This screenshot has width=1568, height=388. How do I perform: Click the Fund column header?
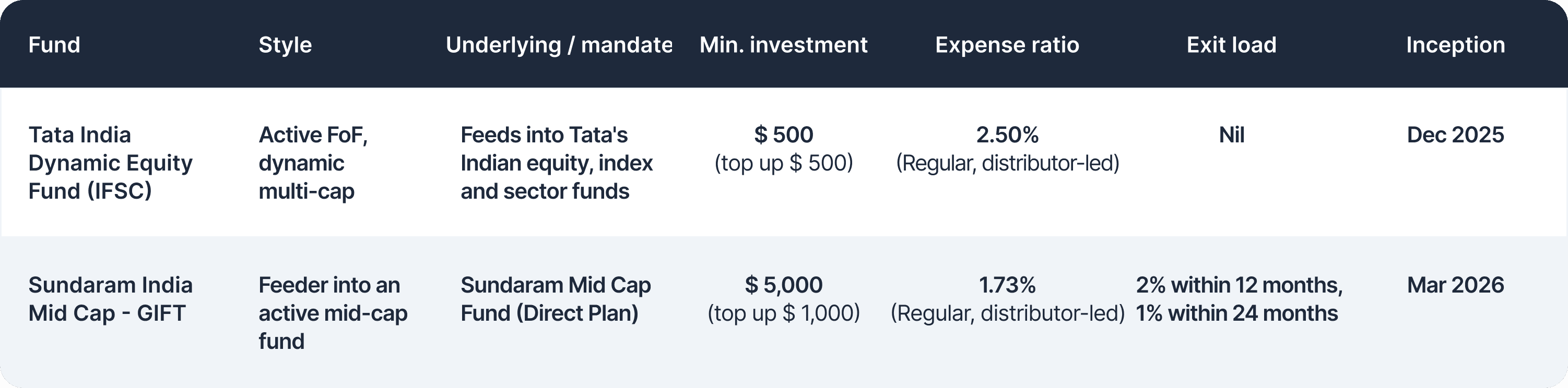tap(54, 45)
